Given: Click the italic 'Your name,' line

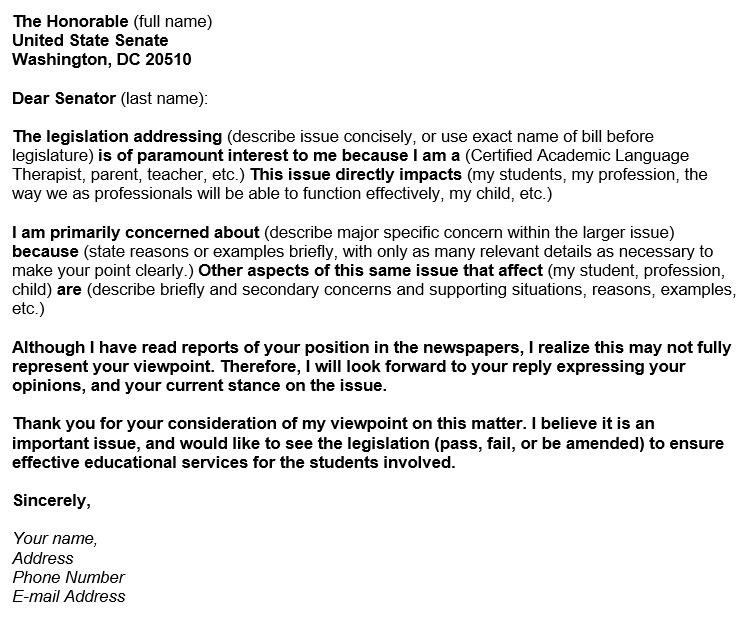Looking at the screenshot, I should (55, 539).
